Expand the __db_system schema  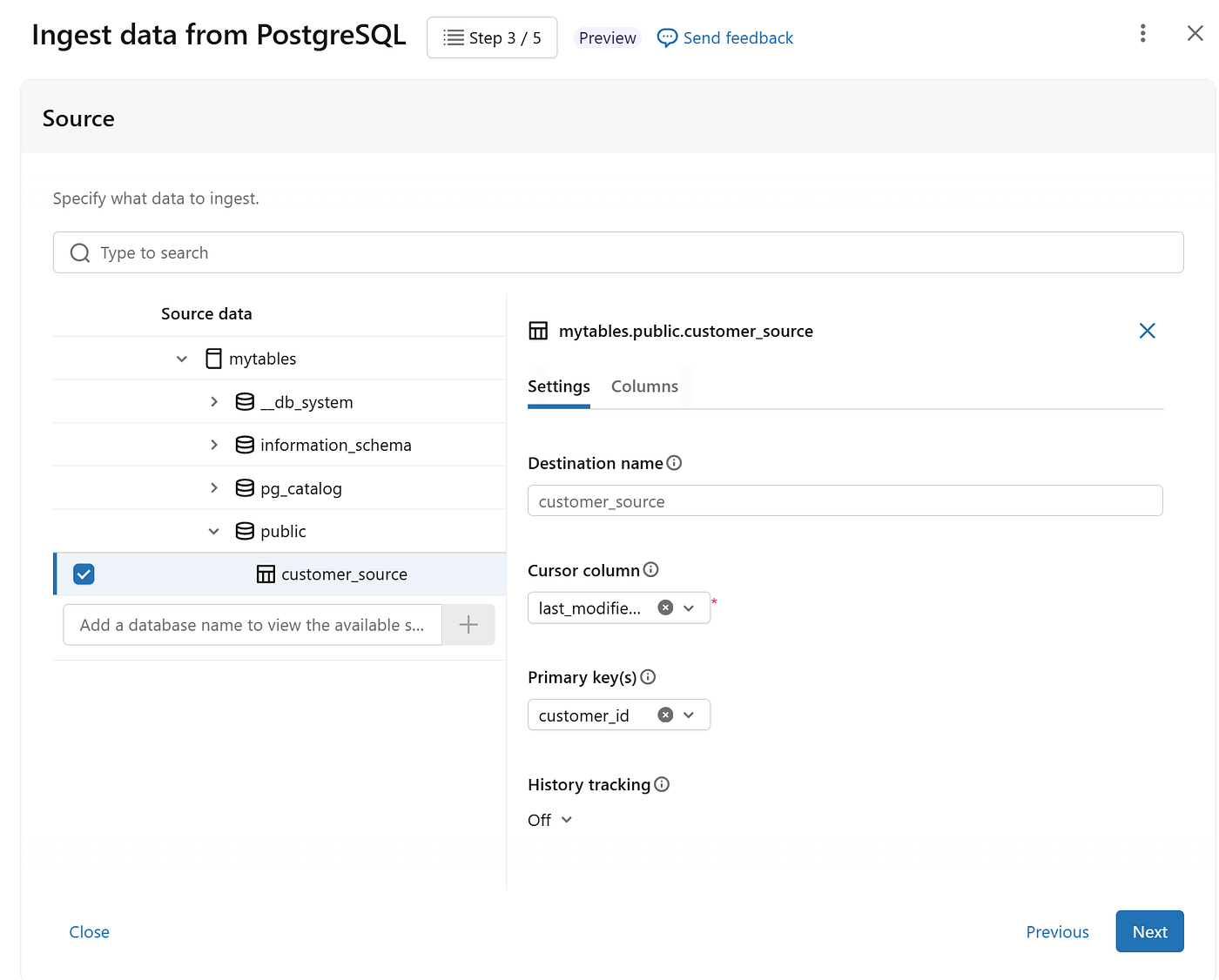pyautogui.click(x=214, y=402)
